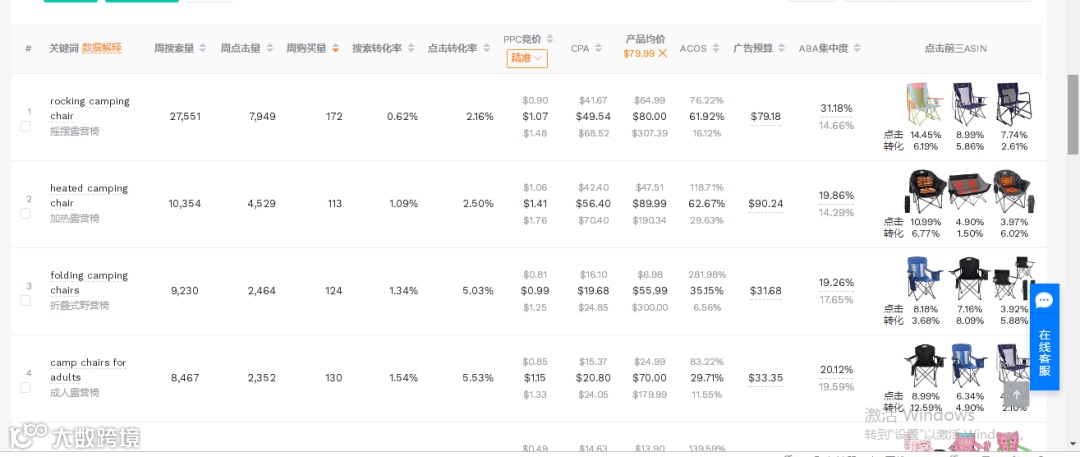
Task: Sort by 周购买量 column arrows
Action: 335,48
